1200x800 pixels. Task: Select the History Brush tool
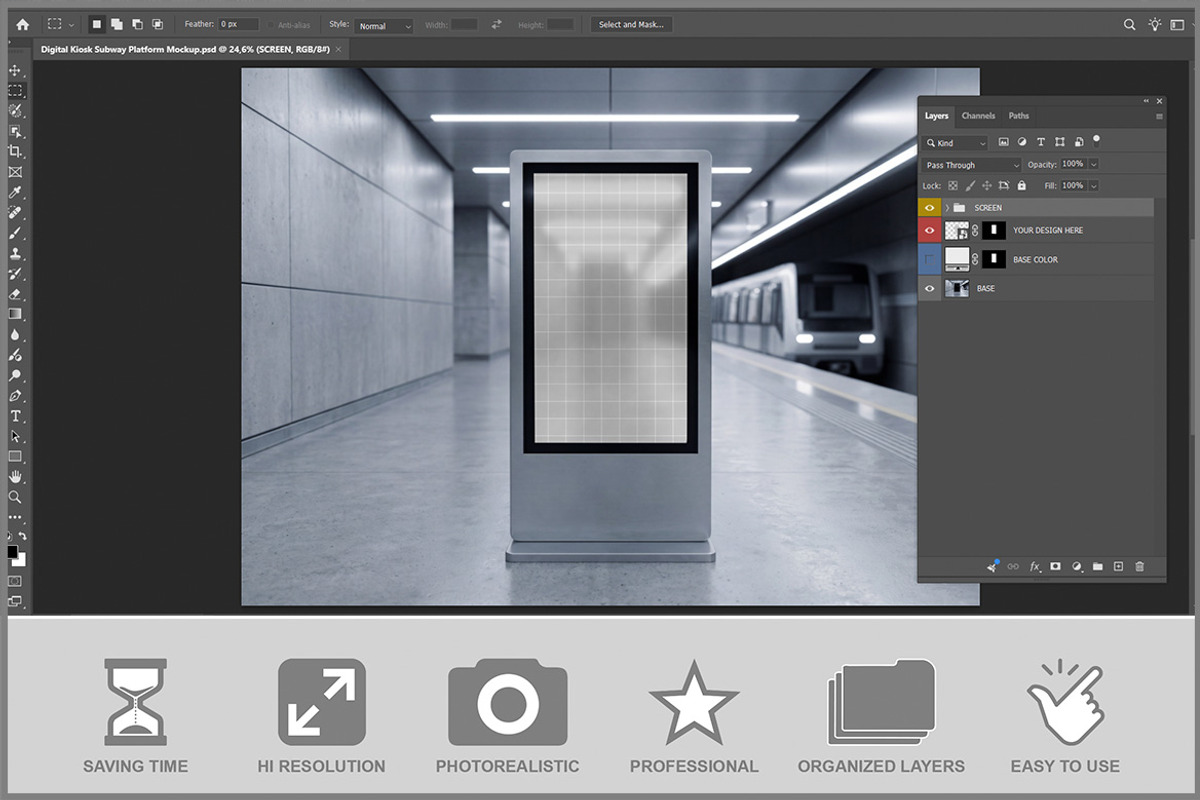[x=15, y=273]
